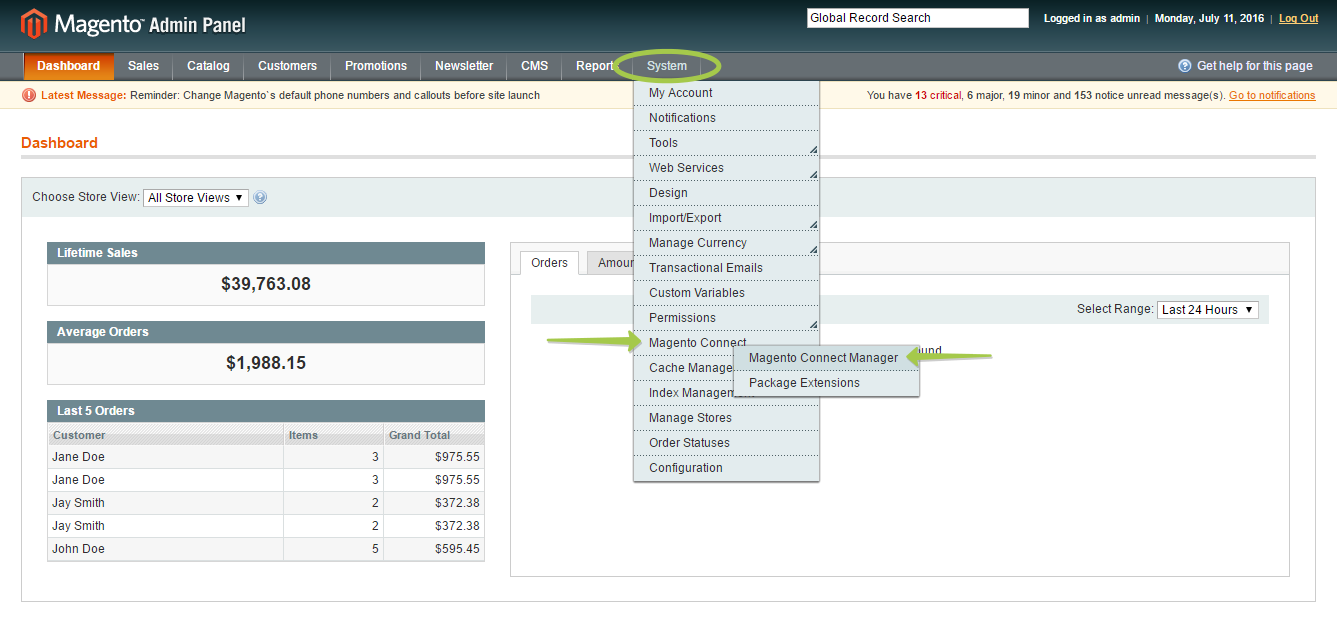Click the Average Orders value $1,988.15
The image size is (1337, 629).
(x=266, y=363)
